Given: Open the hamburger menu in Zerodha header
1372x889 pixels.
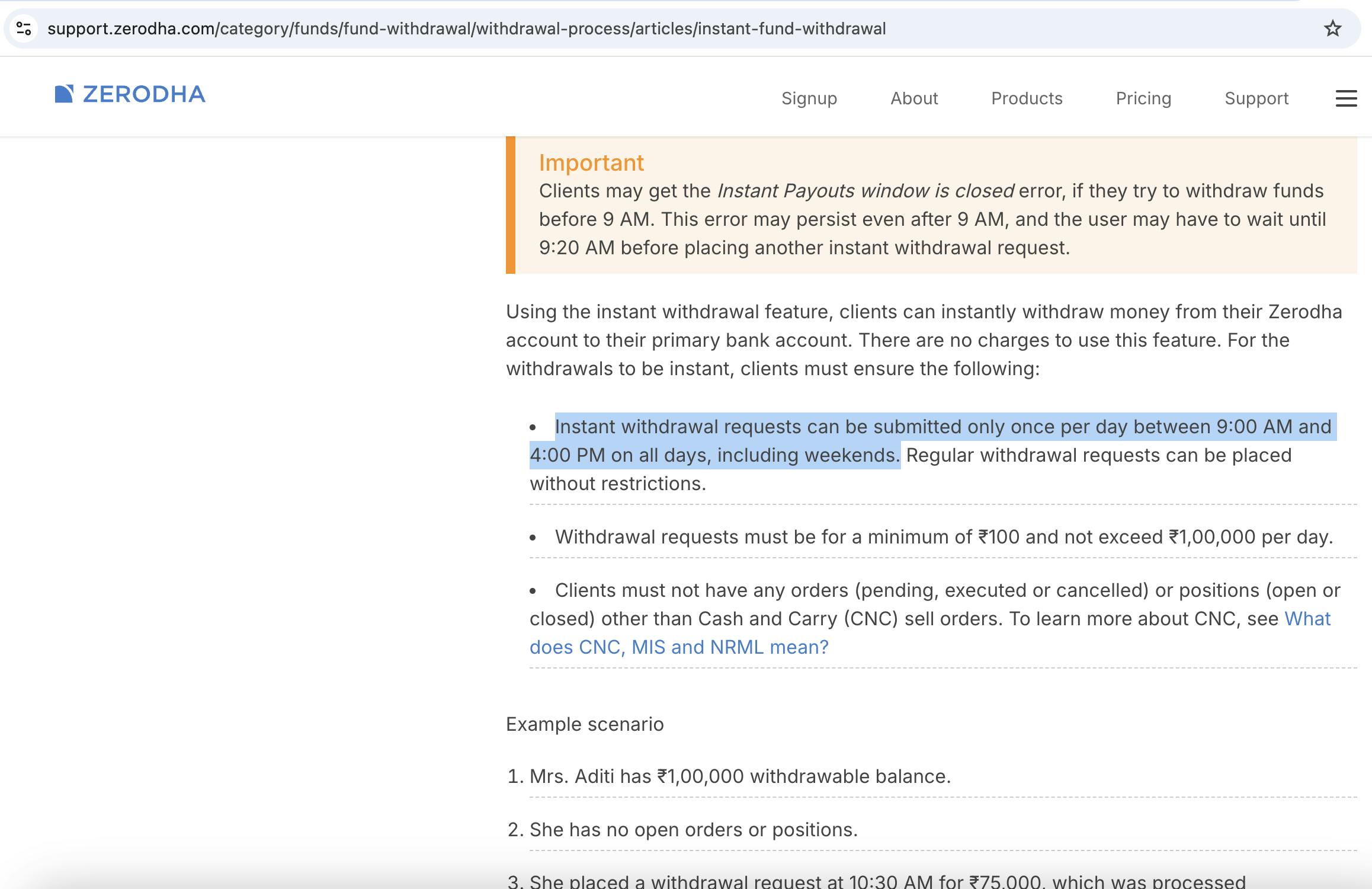Looking at the screenshot, I should click(x=1346, y=98).
